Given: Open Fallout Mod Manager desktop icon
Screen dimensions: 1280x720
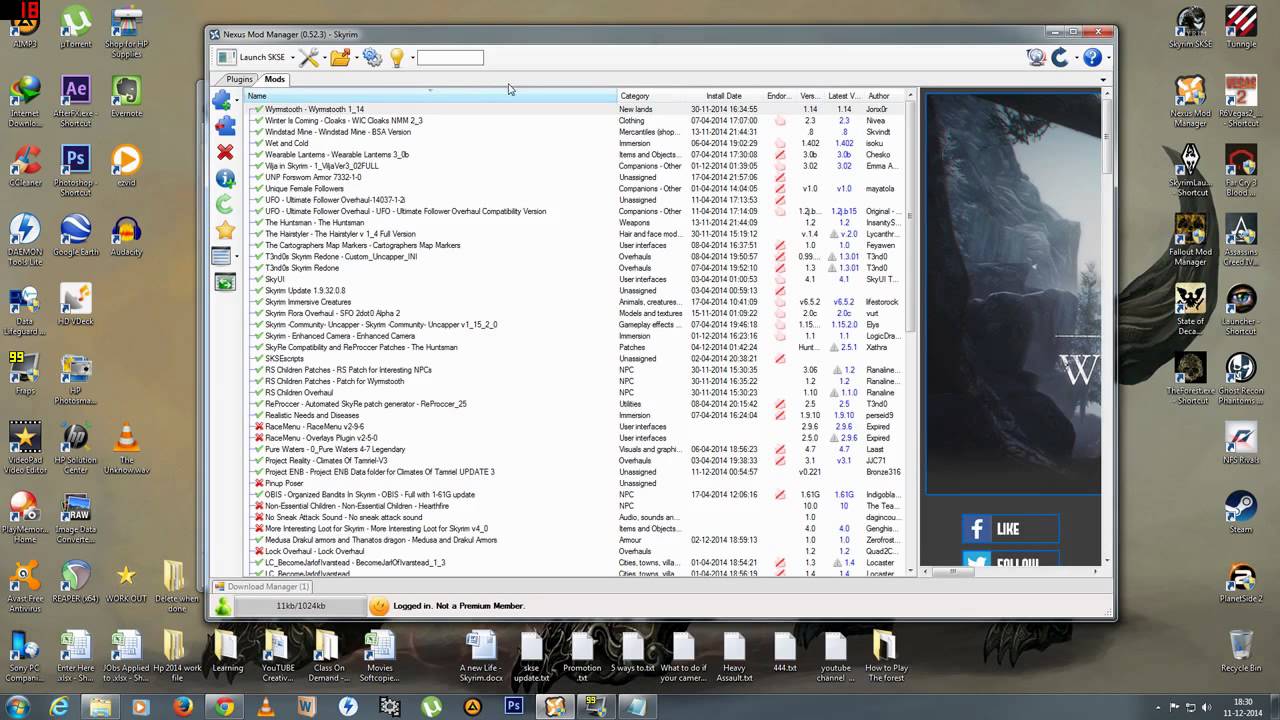Looking at the screenshot, I should tap(1190, 240).
